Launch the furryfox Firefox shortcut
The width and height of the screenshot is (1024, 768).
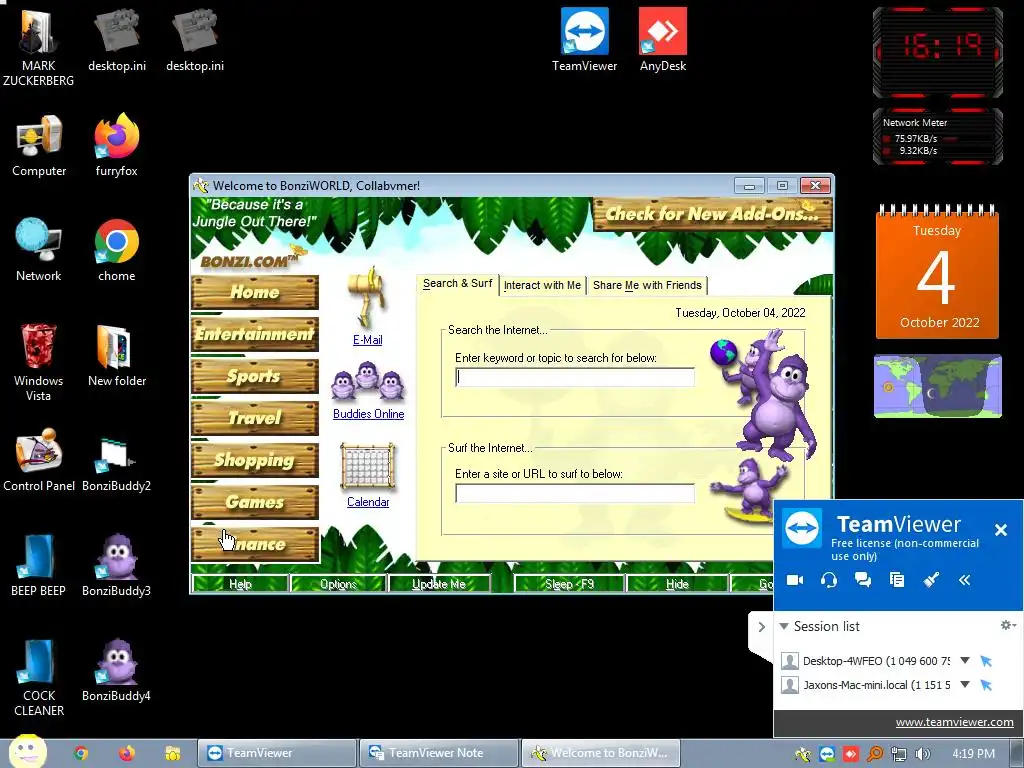[x=116, y=145]
